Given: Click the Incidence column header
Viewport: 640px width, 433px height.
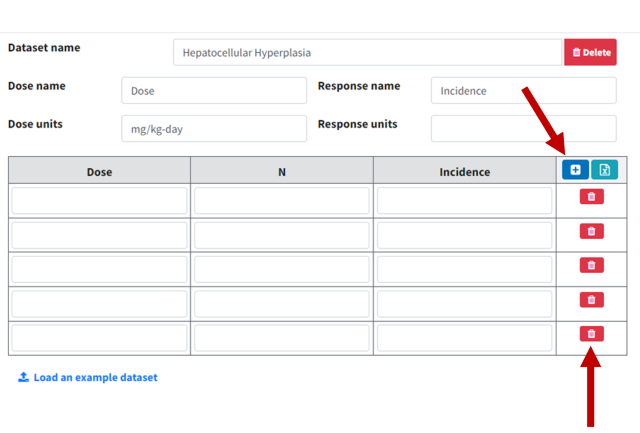Looking at the screenshot, I should (464, 172).
